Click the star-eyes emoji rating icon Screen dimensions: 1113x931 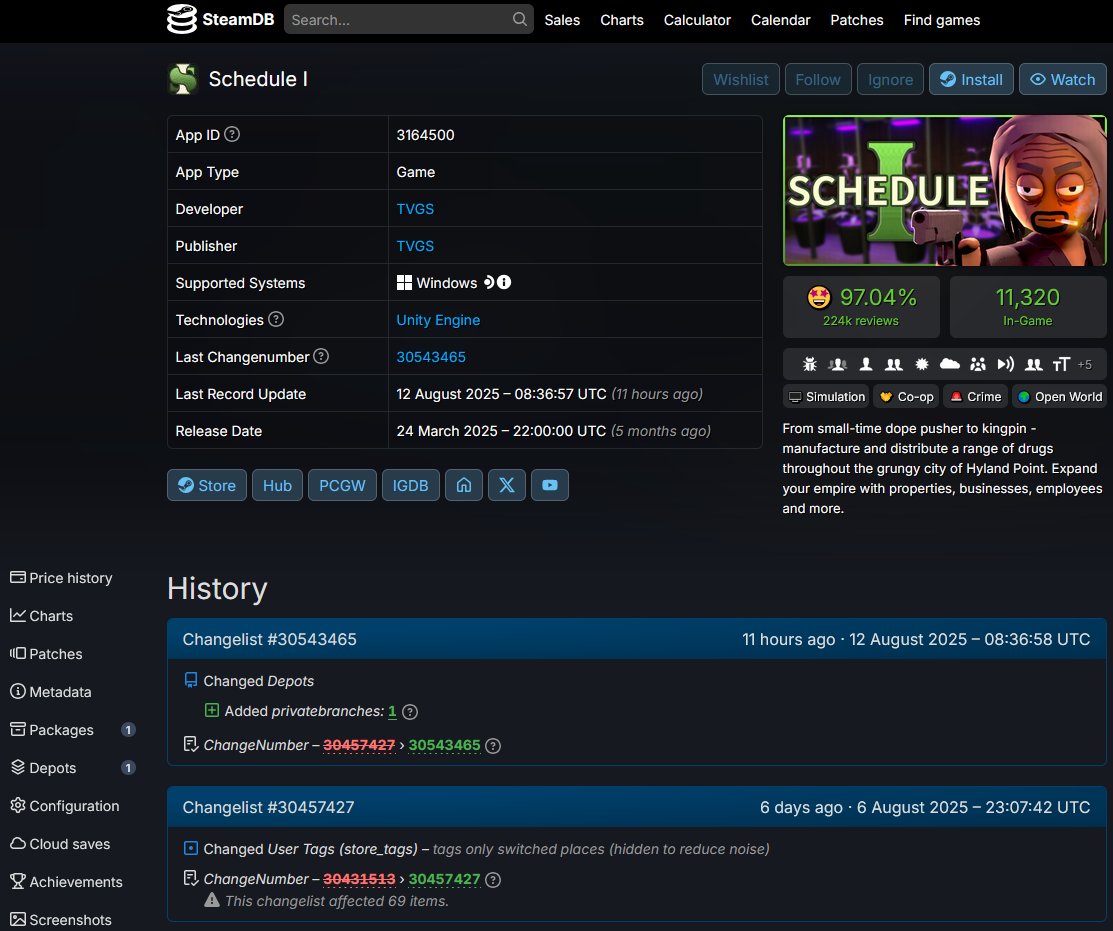click(818, 297)
